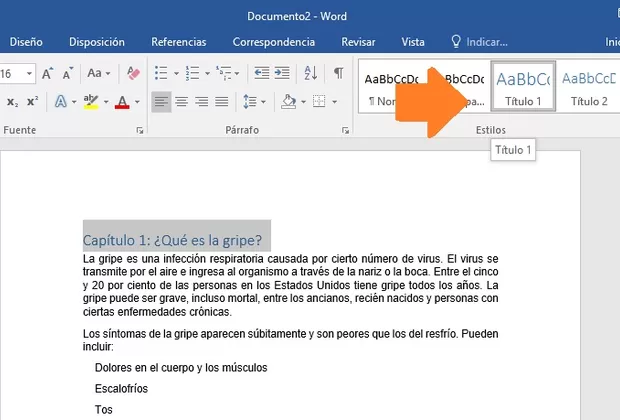620x420 pixels.
Task: Open the Disposición tab
Action: click(x=97, y=42)
